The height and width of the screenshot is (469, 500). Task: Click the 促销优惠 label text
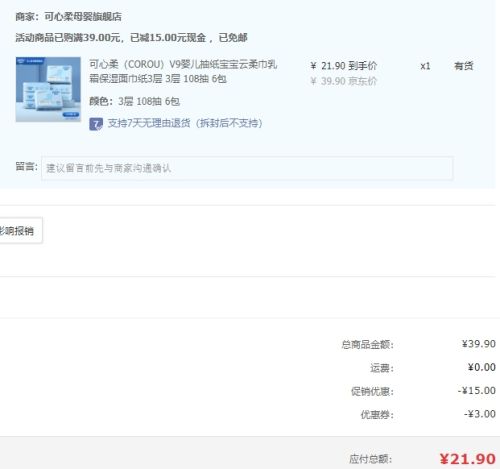click(372, 391)
